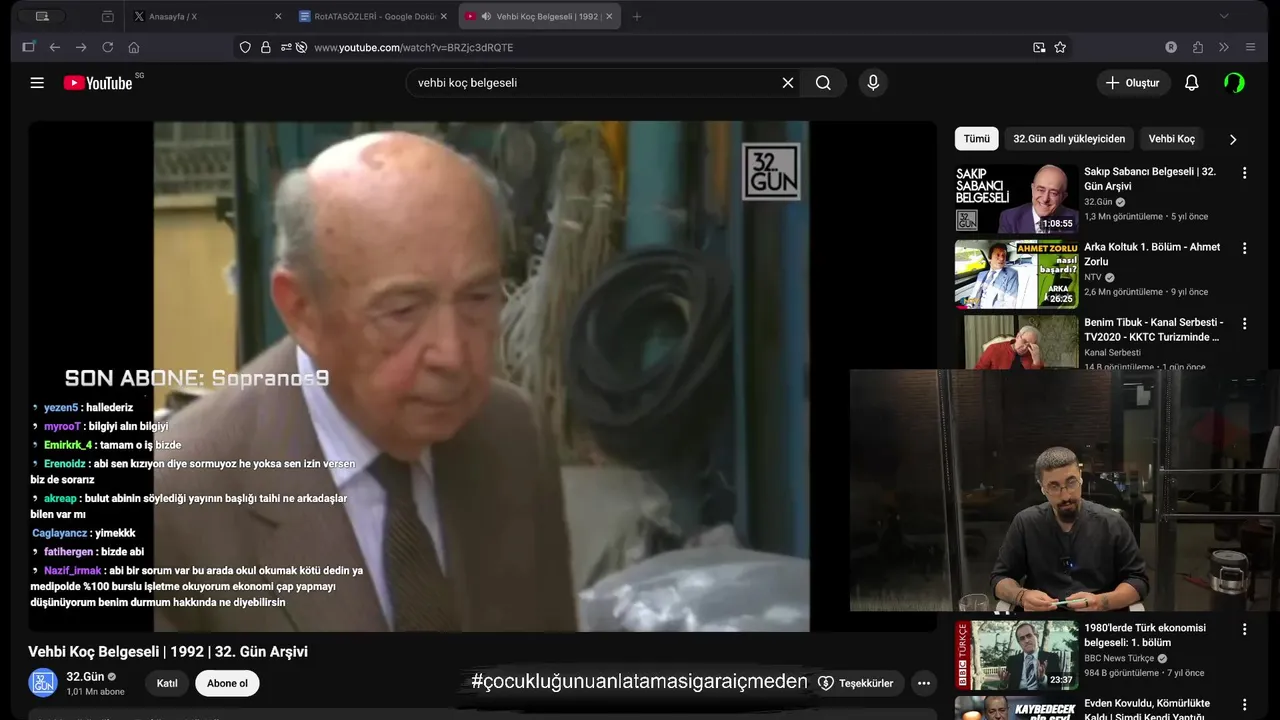This screenshot has width=1280, height=720.
Task: Click the Vehbi Koç video player
Action: [482, 376]
